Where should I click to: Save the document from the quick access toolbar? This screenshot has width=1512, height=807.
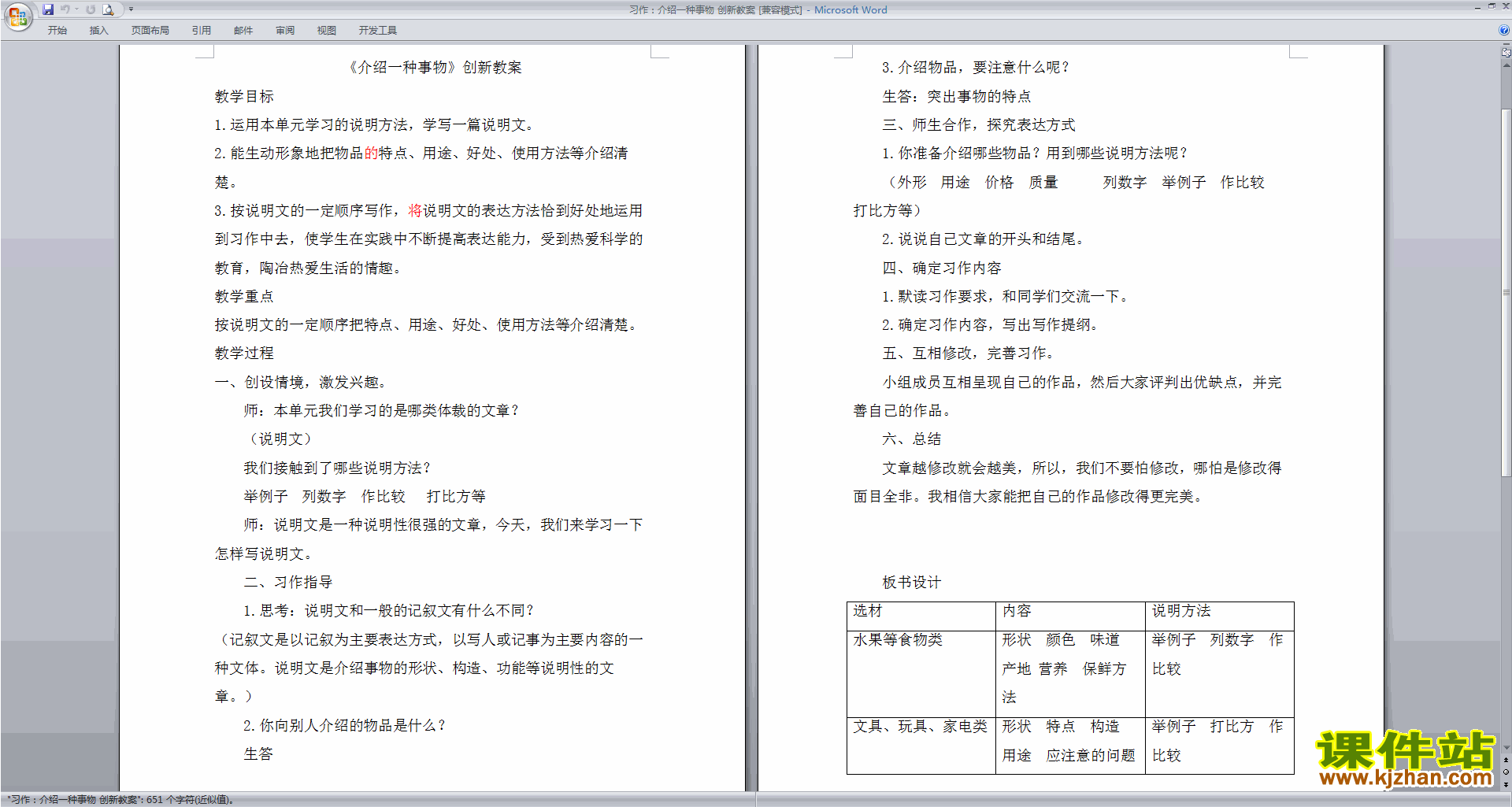(48, 9)
